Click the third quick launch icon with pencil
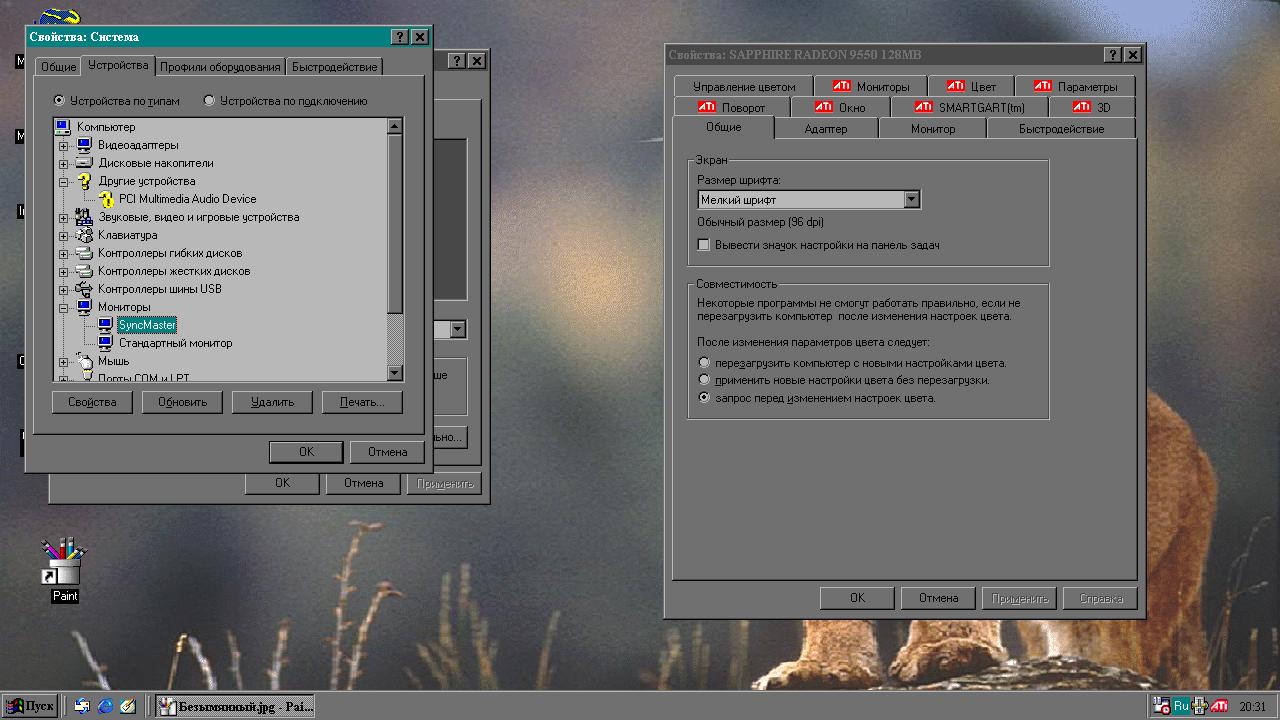The image size is (1280, 720). coord(127,706)
